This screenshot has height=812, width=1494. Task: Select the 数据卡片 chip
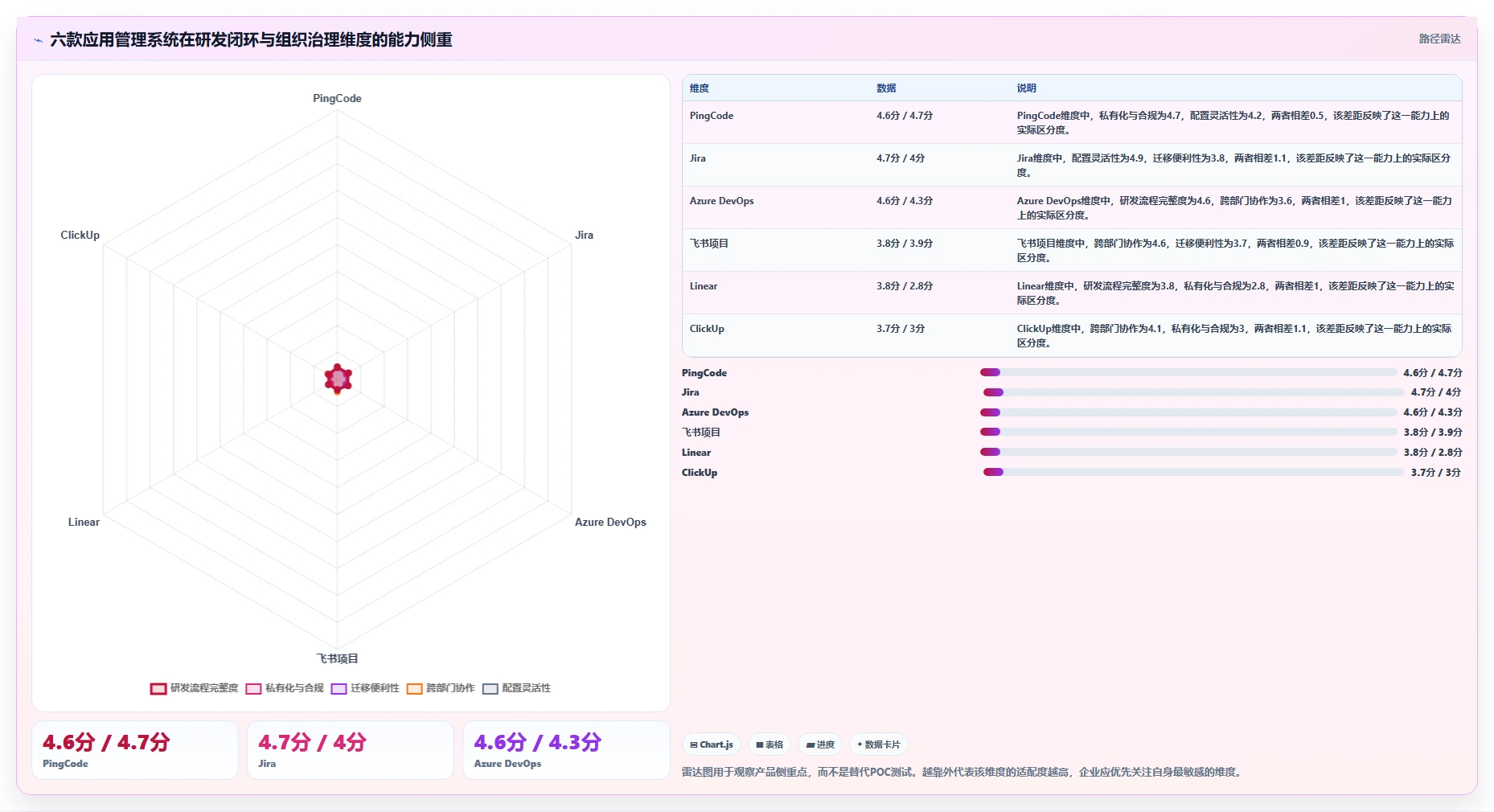(x=878, y=744)
